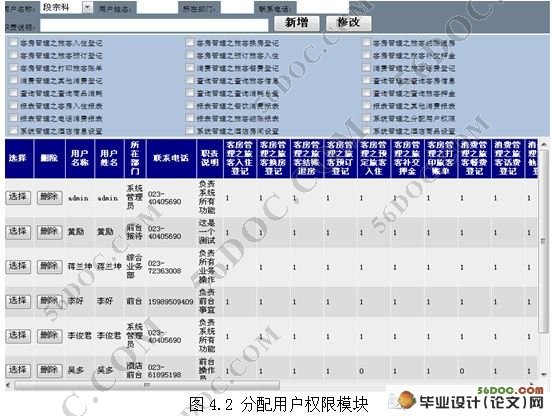Select the 蒋兰坤 row with 选择
The height and width of the screenshot is (416, 552).
tap(18, 266)
